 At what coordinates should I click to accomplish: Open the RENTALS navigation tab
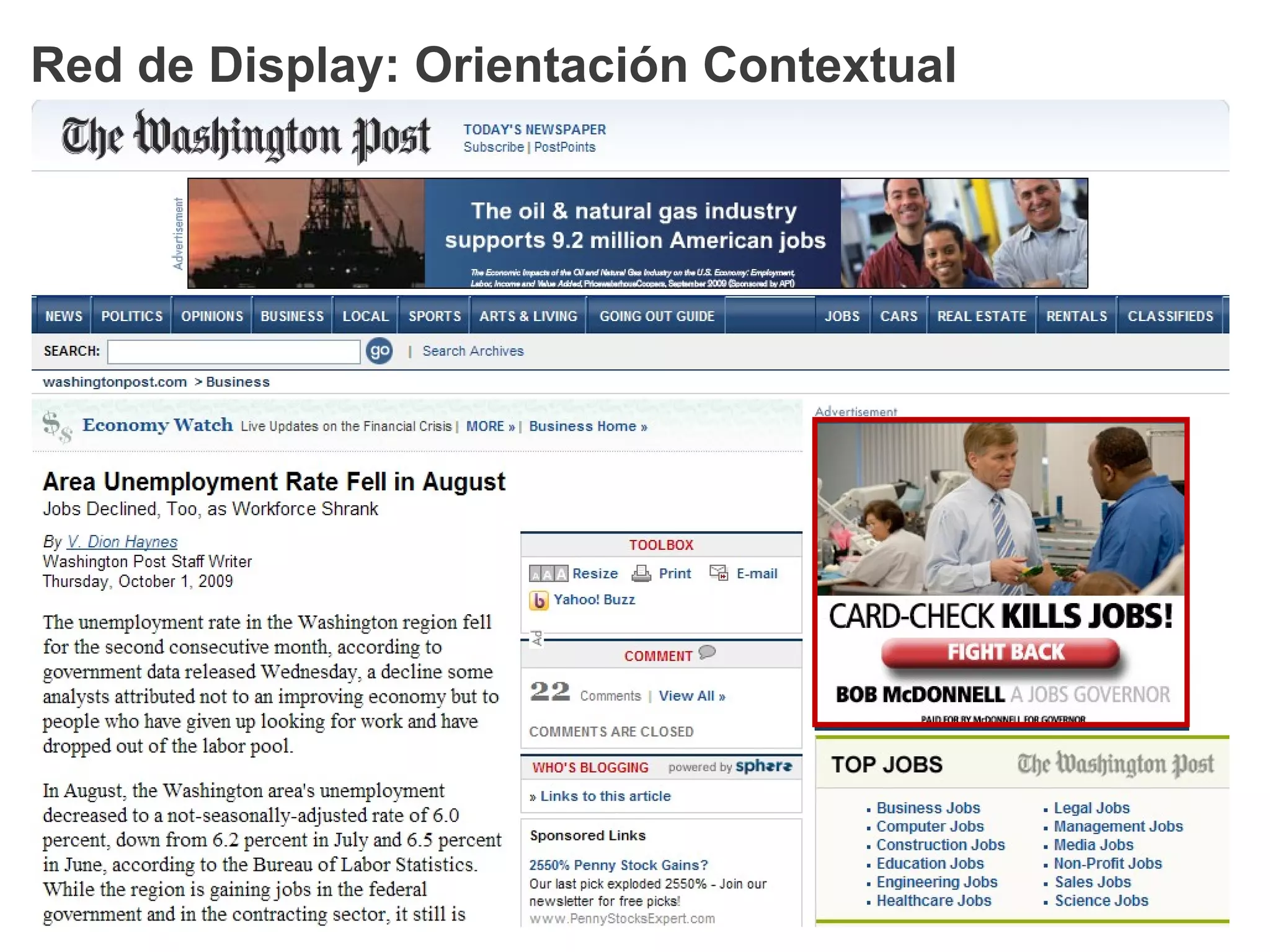tap(1077, 316)
